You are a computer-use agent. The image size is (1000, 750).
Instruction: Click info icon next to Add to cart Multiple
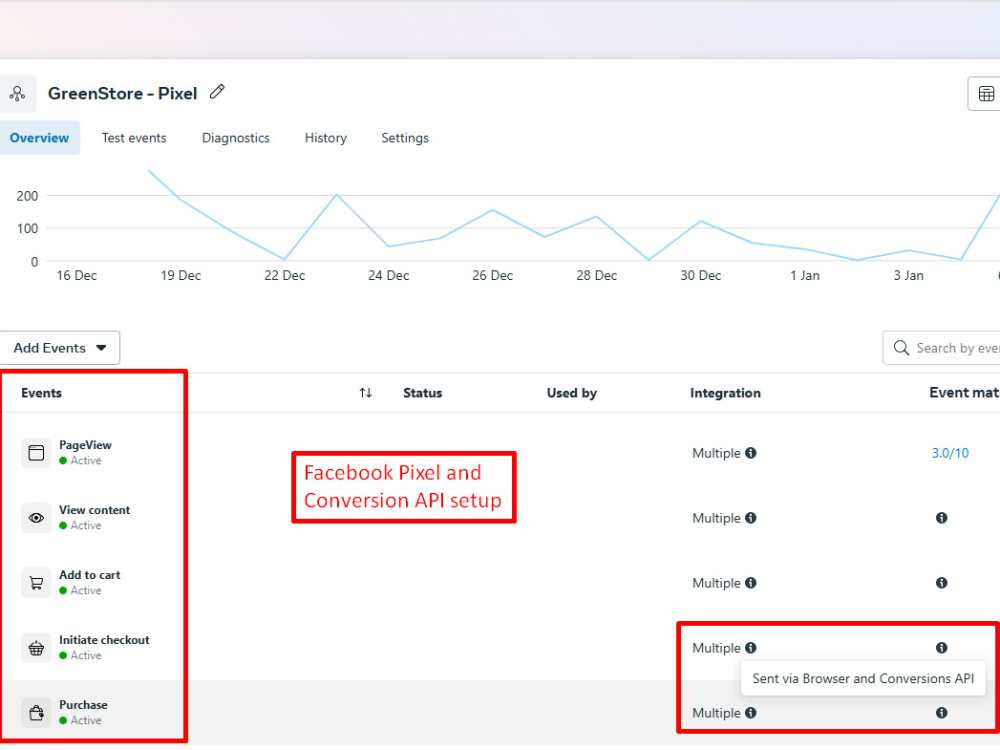751,583
